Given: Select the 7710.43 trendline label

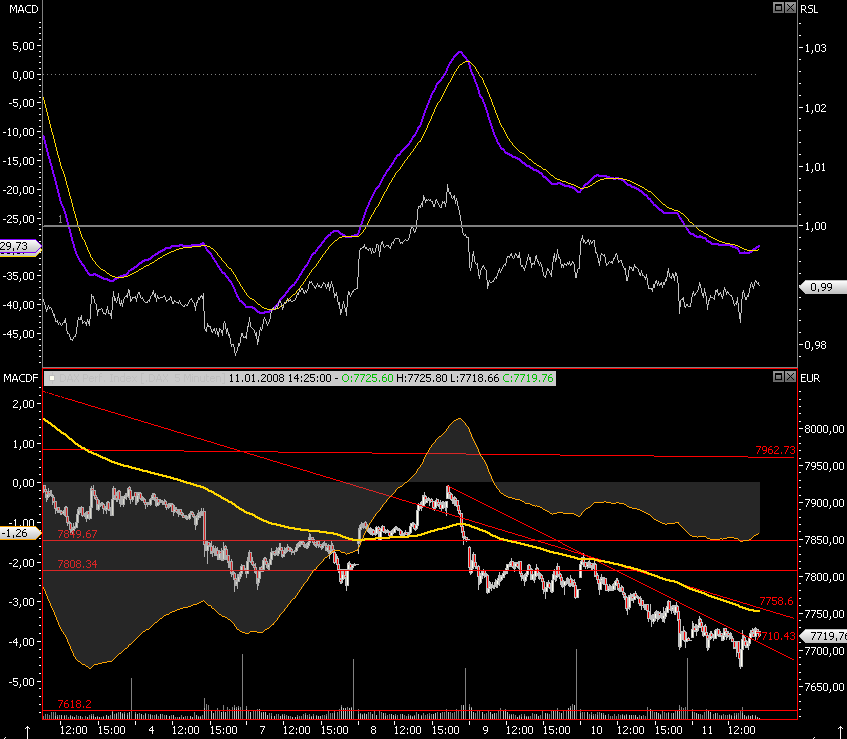Looking at the screenshot, I should point(776,636).
